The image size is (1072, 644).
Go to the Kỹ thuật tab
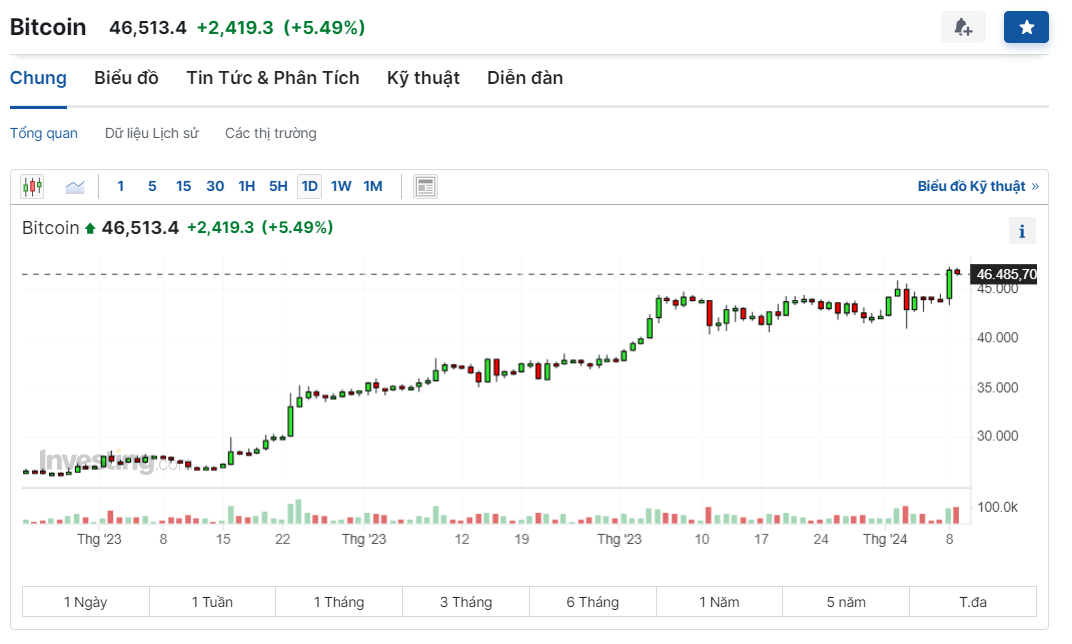423,78
